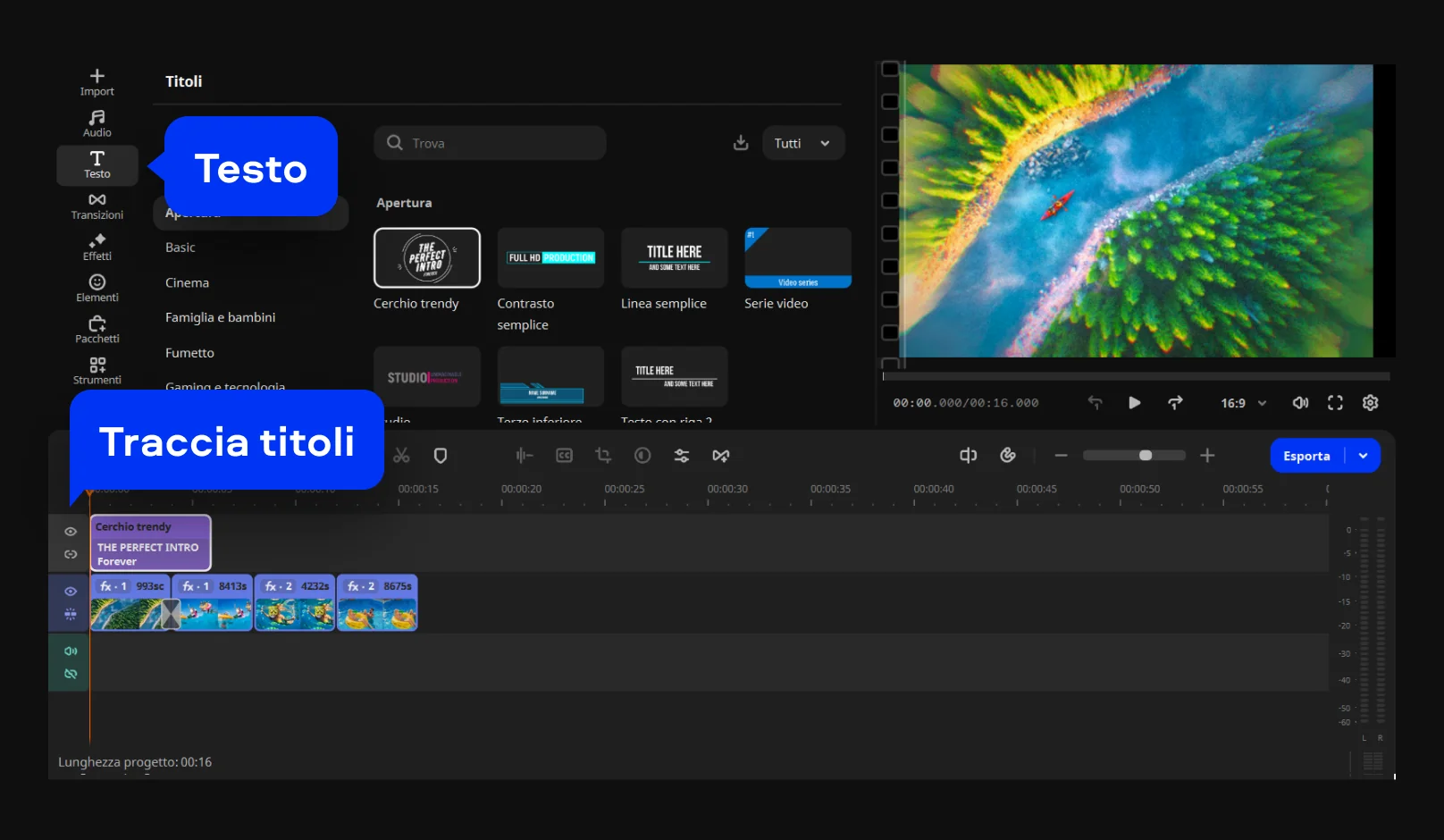Select the Cinema title category
The width and height of the screenshot is (1444, 840).
click(x=187, y=282)
